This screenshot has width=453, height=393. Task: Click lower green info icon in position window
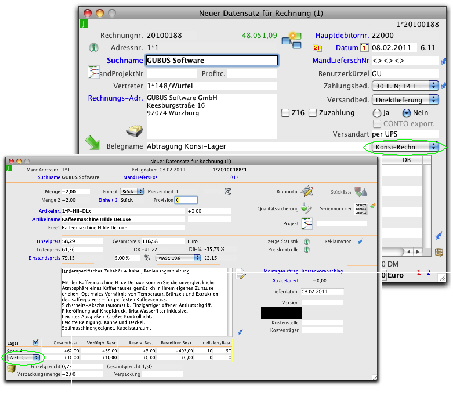(307, 249)
